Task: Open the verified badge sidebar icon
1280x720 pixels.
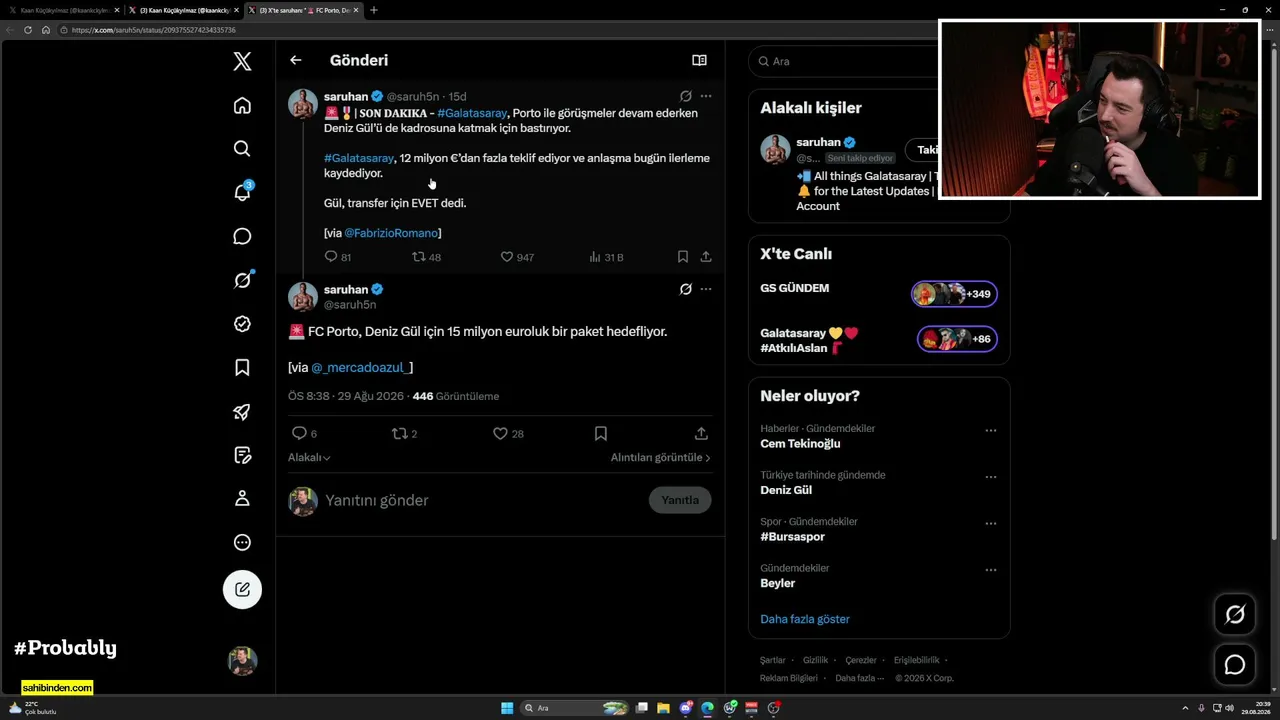Action: (x=242, y=324)
